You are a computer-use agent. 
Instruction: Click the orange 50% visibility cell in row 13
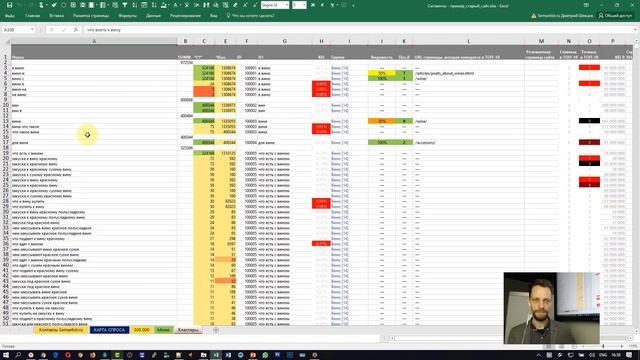click(x=382, y=121)
